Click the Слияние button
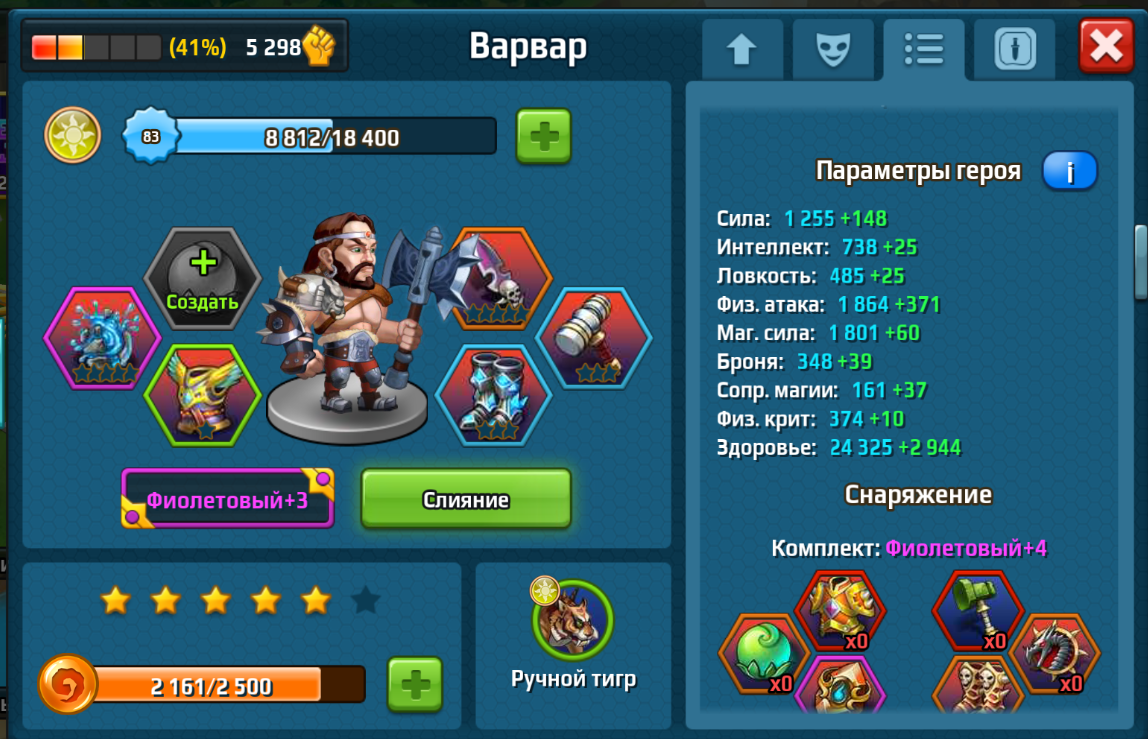The image size is (1148, 739). tap(466, 499)
